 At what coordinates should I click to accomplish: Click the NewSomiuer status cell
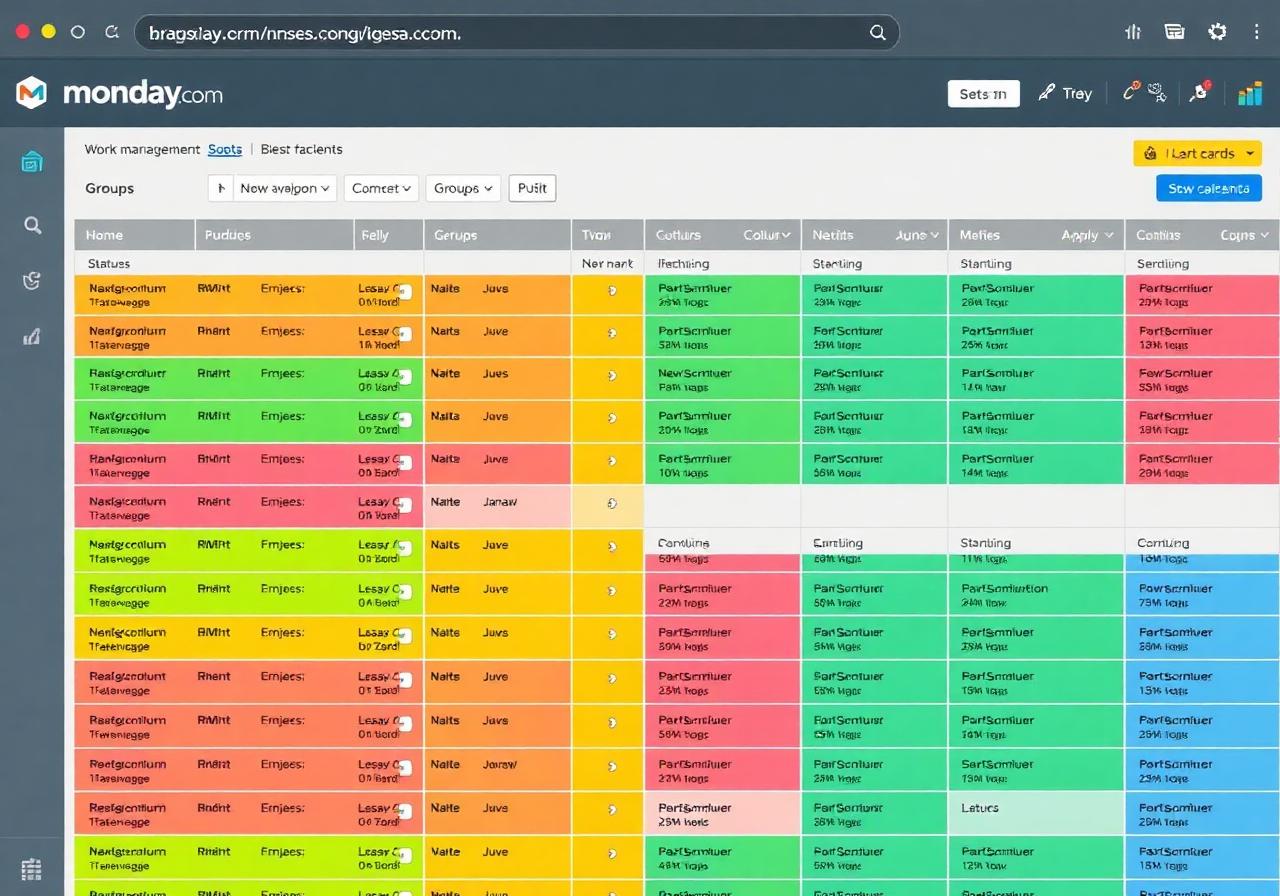(x=722, y=379)
